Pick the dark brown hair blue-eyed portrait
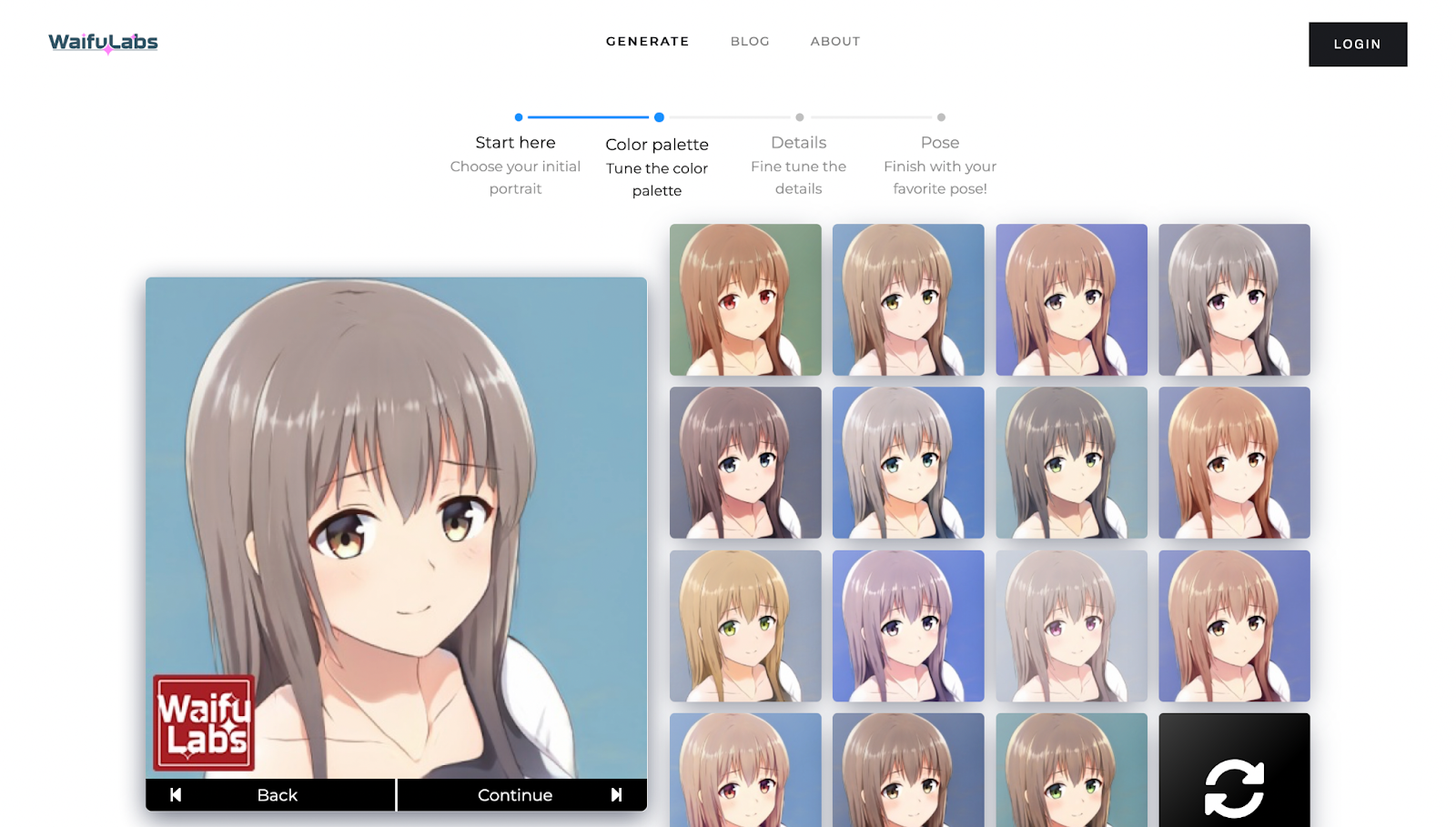This screenshot has width=1456, height=827. pos(745,462)
